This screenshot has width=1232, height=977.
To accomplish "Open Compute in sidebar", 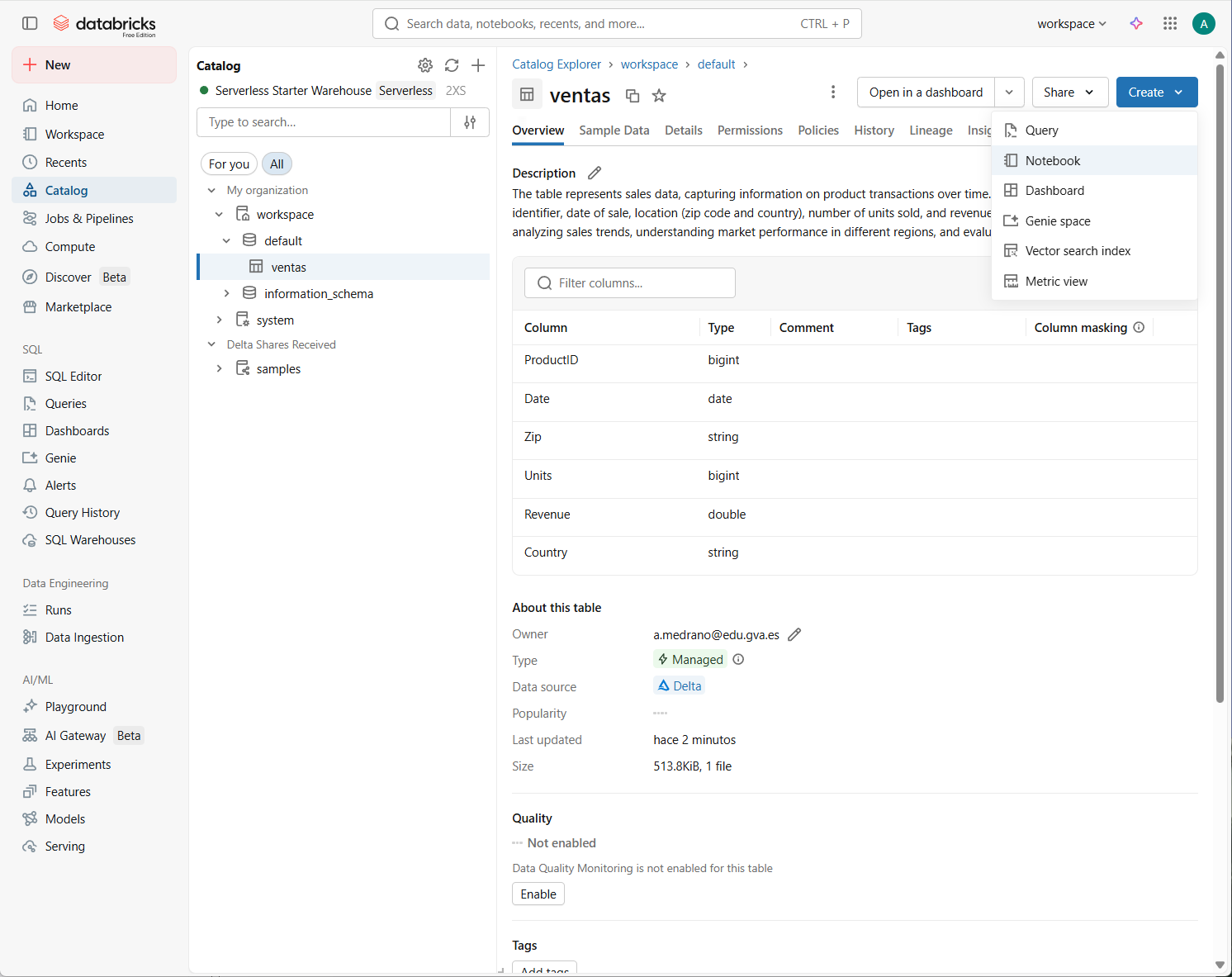I will [x=94, y=246].
